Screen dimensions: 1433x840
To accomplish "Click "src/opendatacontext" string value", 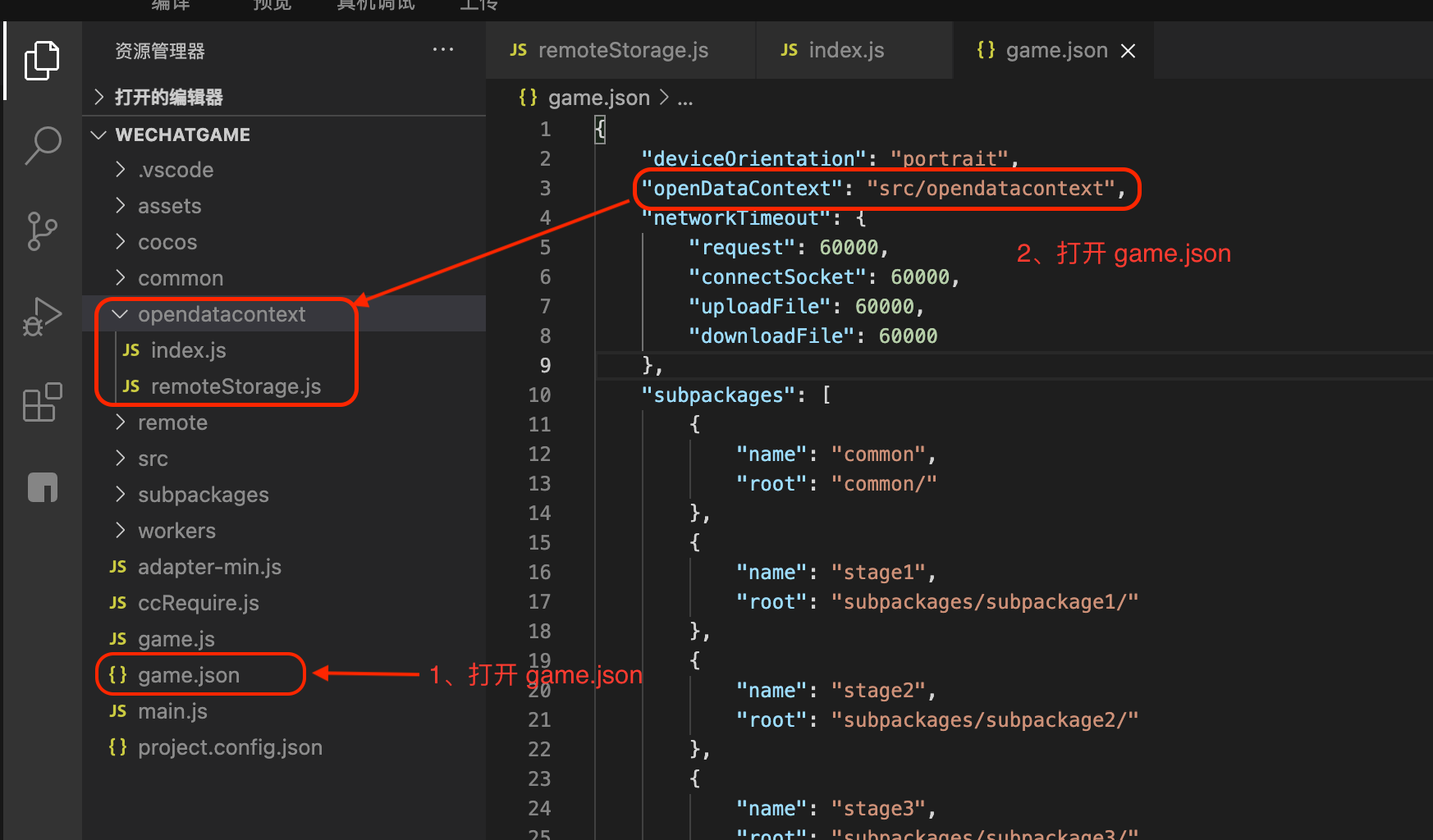I will coord(991,189).
